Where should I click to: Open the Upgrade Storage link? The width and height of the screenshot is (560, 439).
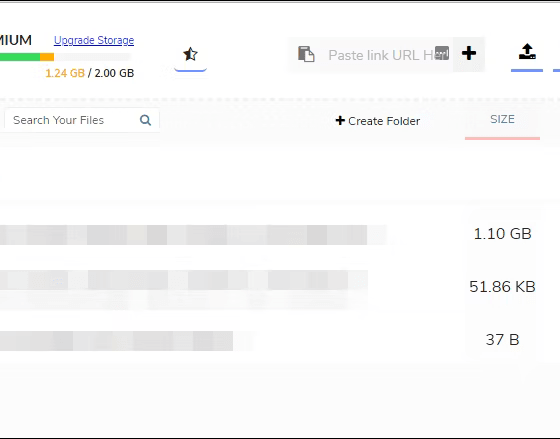click(94, 40)
